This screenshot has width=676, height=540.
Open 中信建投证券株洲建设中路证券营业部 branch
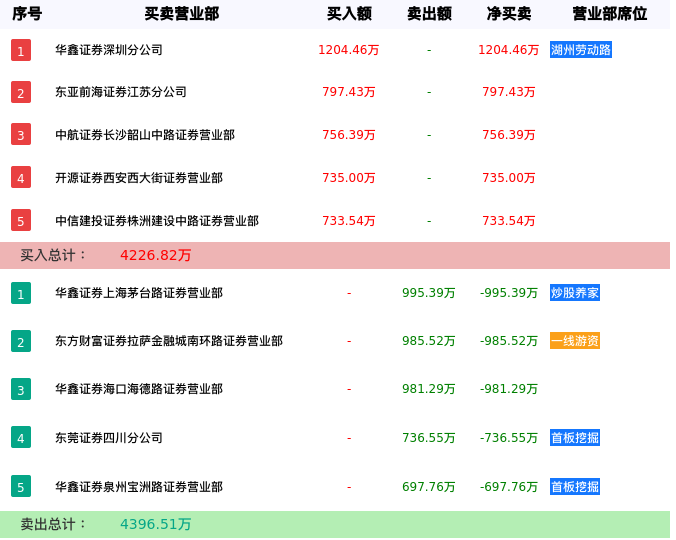pos(157,221)
